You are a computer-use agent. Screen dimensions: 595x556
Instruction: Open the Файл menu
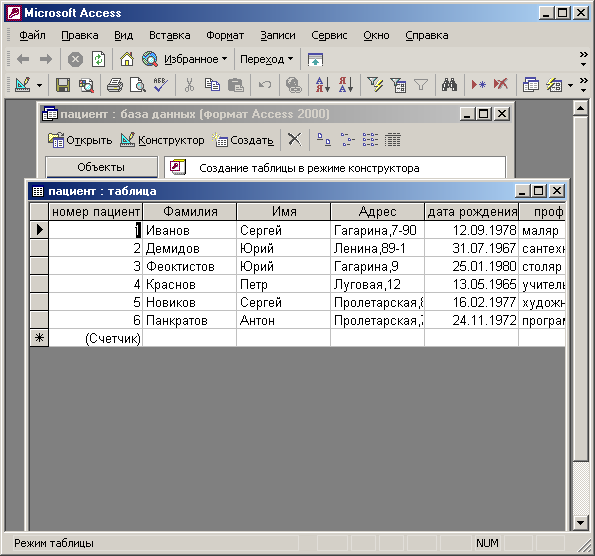[32, 35]
